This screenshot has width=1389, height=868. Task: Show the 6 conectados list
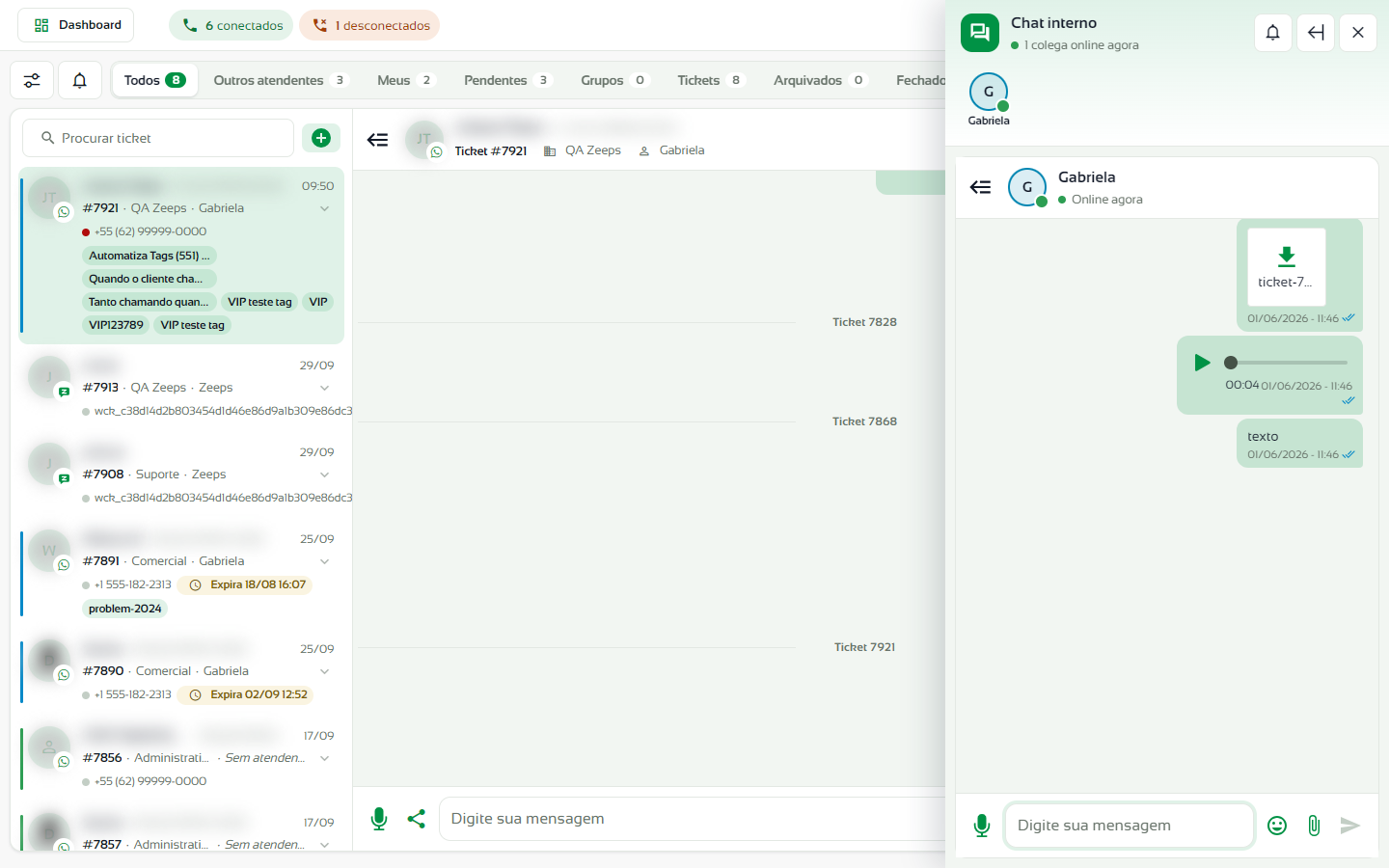(x=231, y=25)
